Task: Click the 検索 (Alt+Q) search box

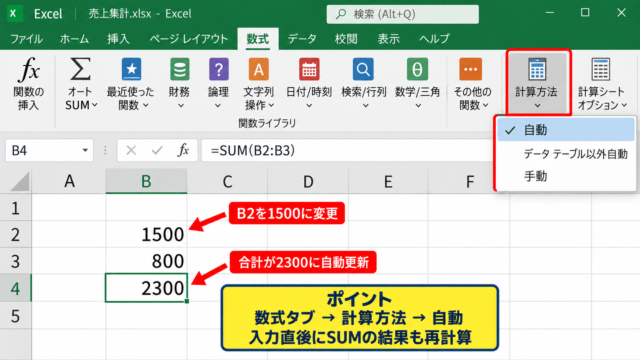Action: click(x=402, y=14)
